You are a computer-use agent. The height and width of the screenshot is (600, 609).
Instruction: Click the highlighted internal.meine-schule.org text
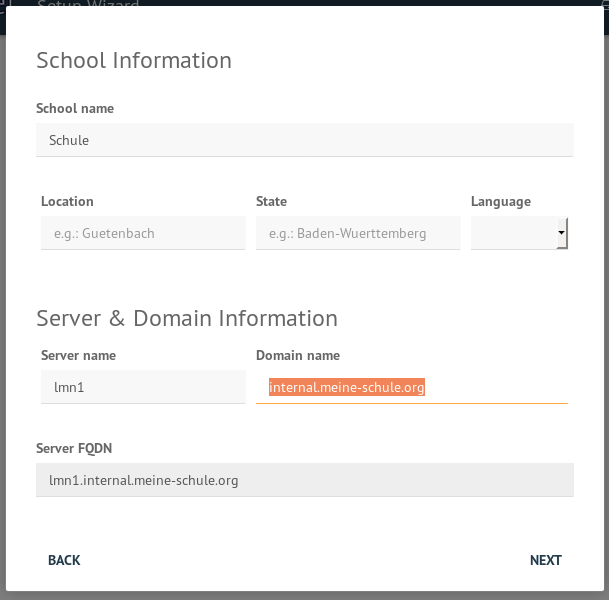(346, 388)
